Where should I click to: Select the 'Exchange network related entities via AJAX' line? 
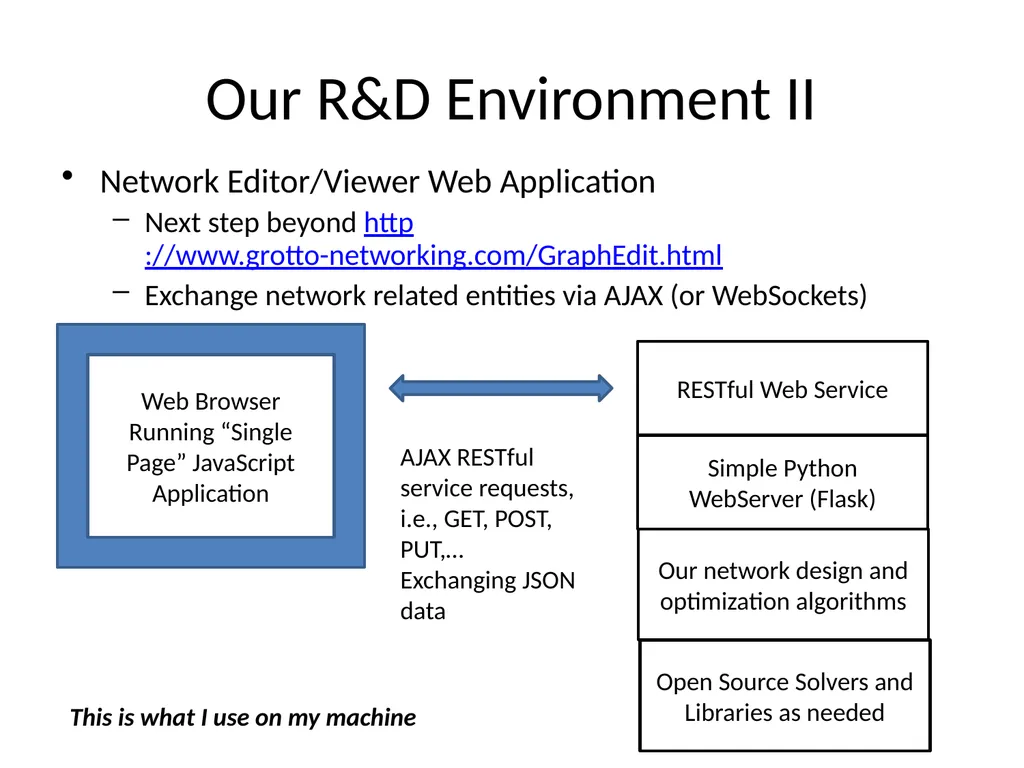[x=505, y=296]
